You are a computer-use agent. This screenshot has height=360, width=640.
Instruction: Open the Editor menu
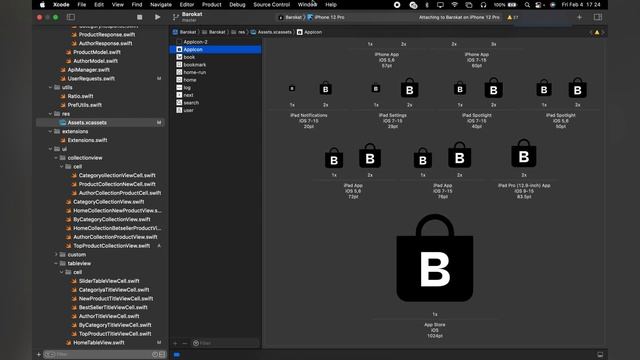click(x=187, y=5)
